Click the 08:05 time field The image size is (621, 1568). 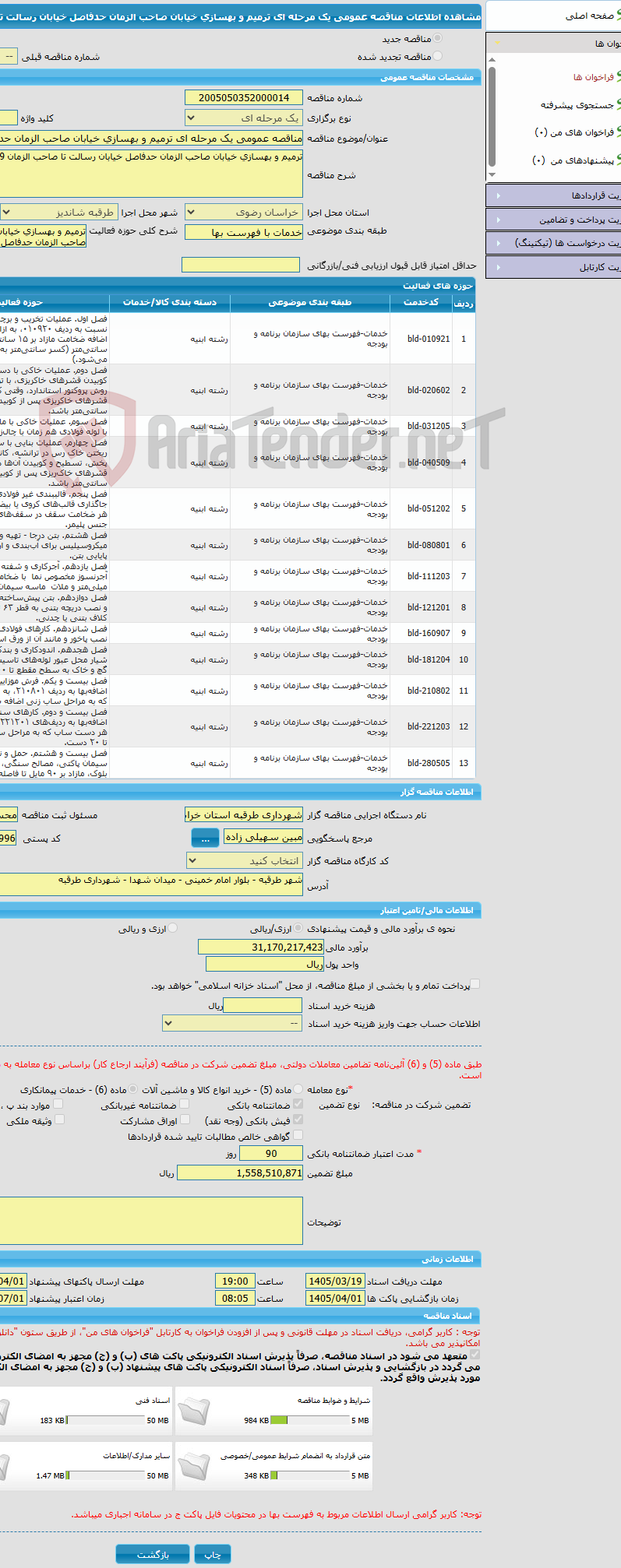[x=235, y=1298]
